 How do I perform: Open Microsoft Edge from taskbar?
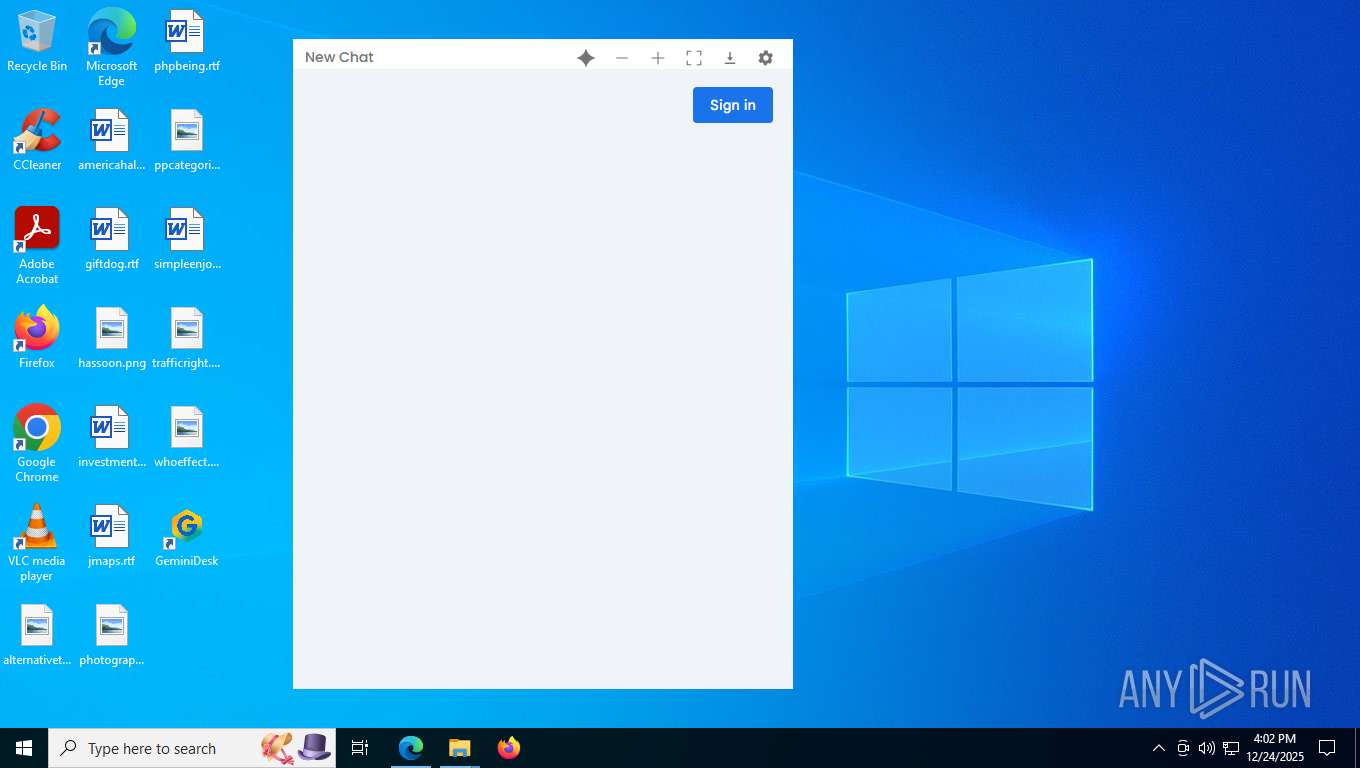pos(411,748)
